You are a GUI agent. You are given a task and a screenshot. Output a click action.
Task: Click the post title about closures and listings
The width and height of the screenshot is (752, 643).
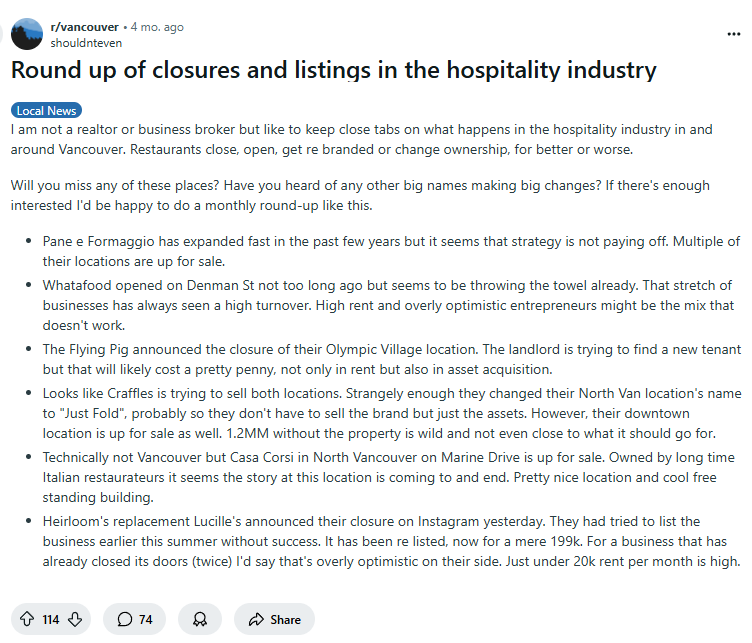point(333,70)
